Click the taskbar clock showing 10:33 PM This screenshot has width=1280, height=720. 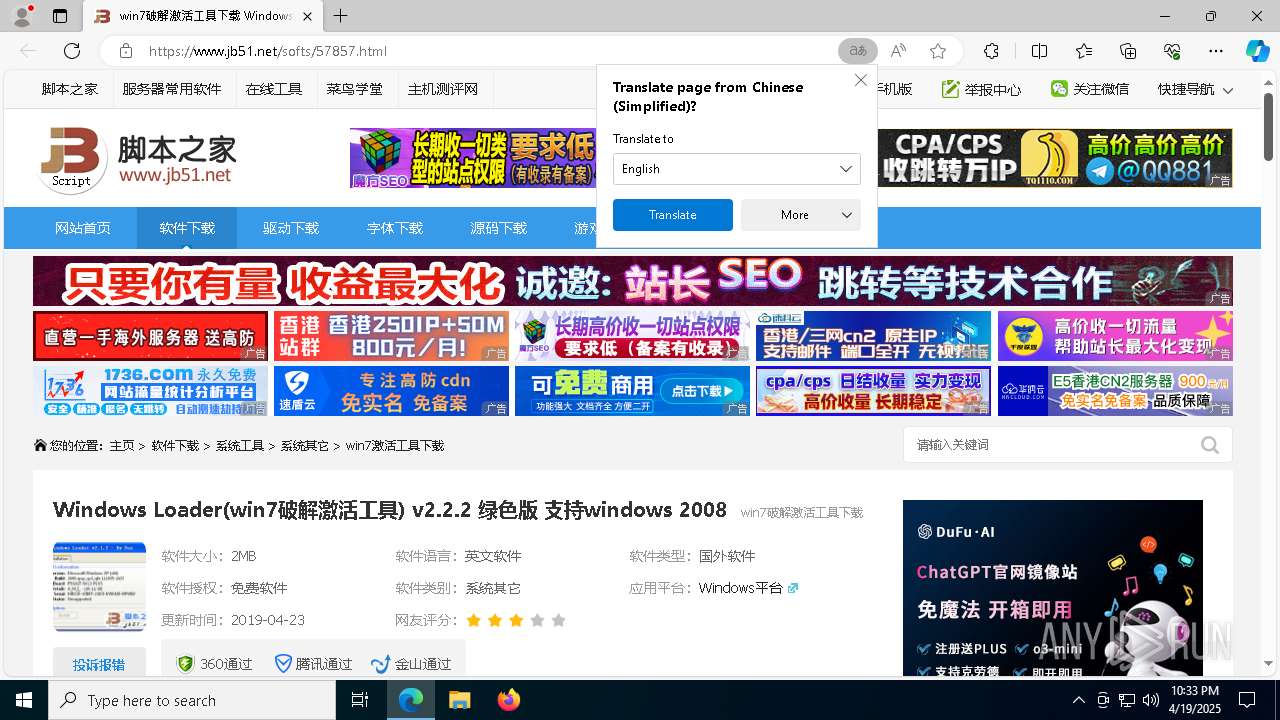pyautogui.click(x=1195, y=700)
